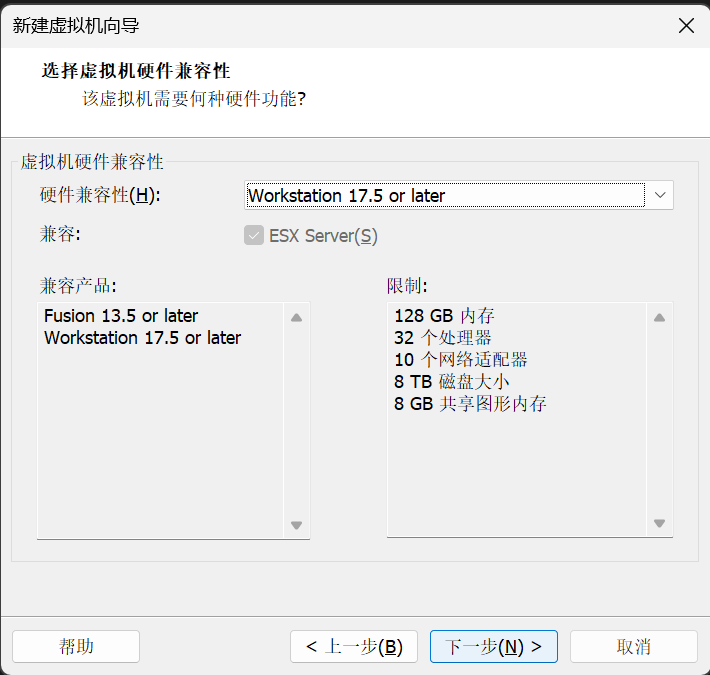
Task: Click the 取消 button
Action: (x=633, y=646)
